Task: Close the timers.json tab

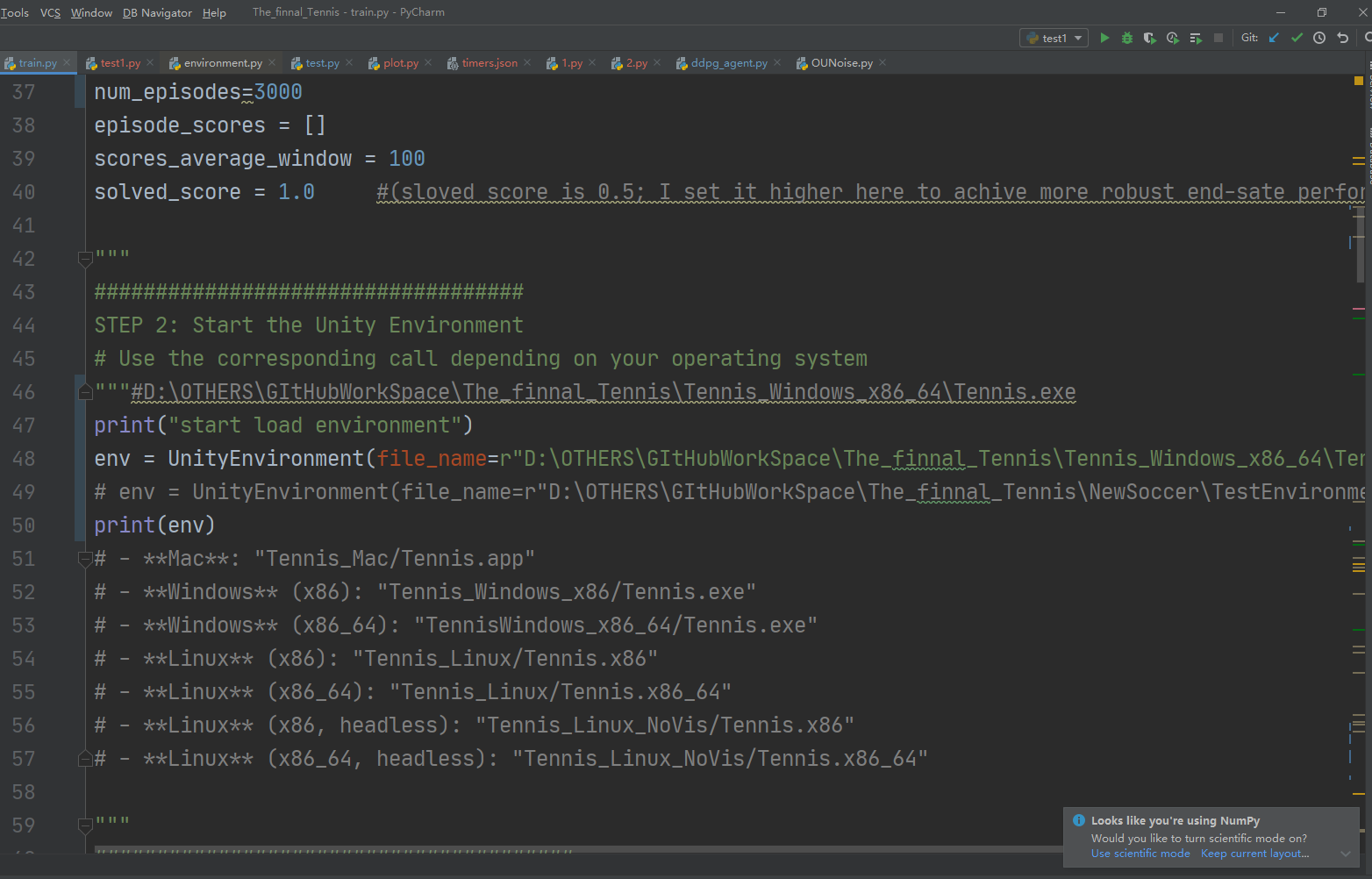Action: click(x=527, y=62)
